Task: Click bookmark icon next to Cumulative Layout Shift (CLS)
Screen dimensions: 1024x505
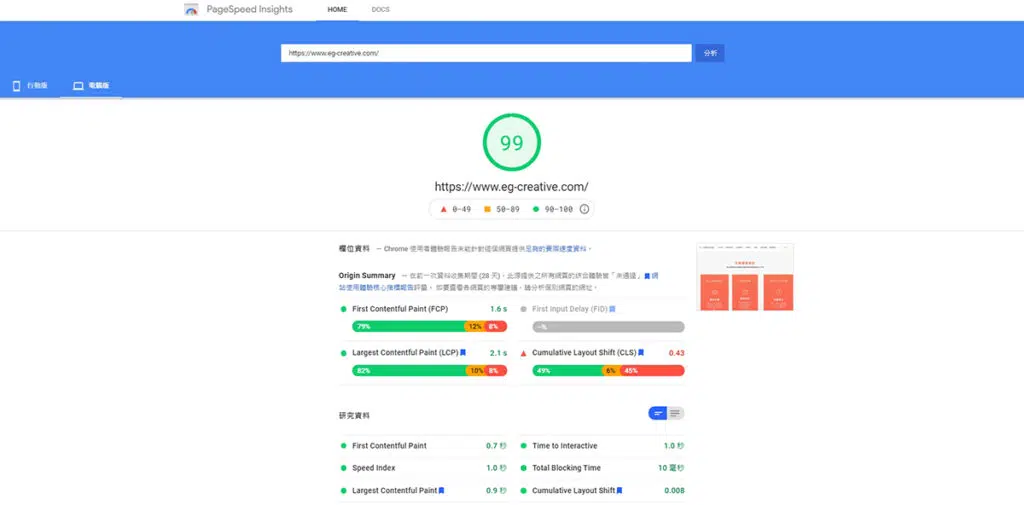Action: pos(641,353)
